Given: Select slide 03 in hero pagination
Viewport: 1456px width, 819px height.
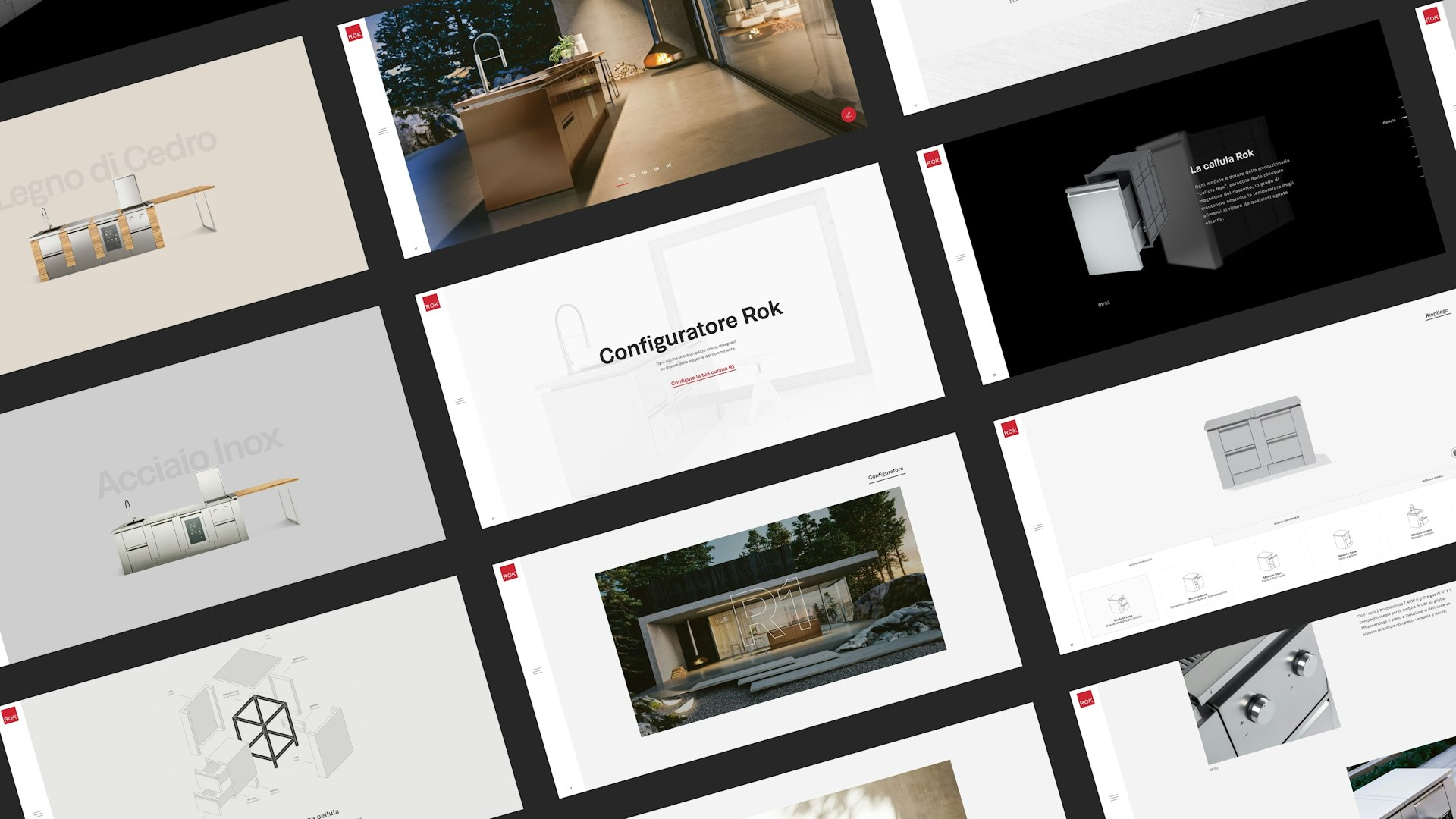Looking at the screenshot, I should tap(645, 172).
